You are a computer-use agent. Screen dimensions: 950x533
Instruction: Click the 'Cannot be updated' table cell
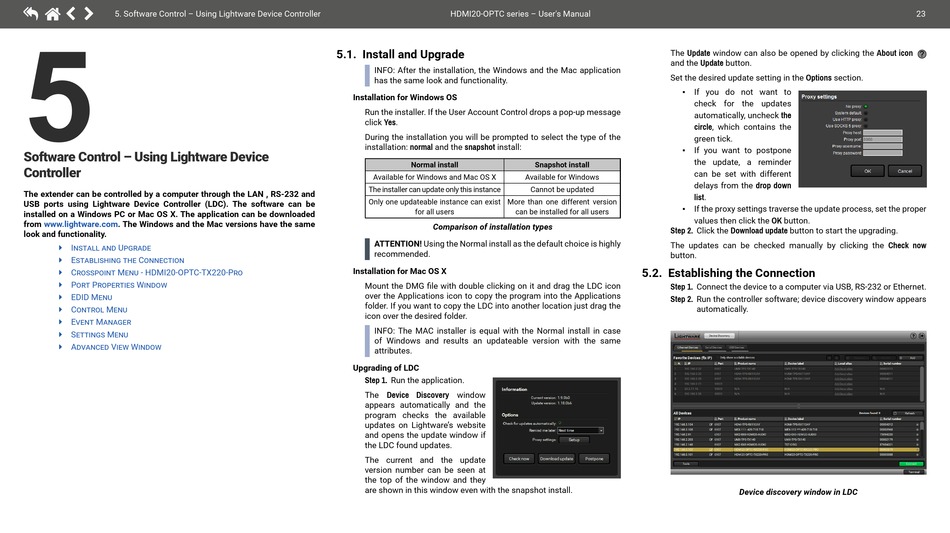[x=562, y=190]
